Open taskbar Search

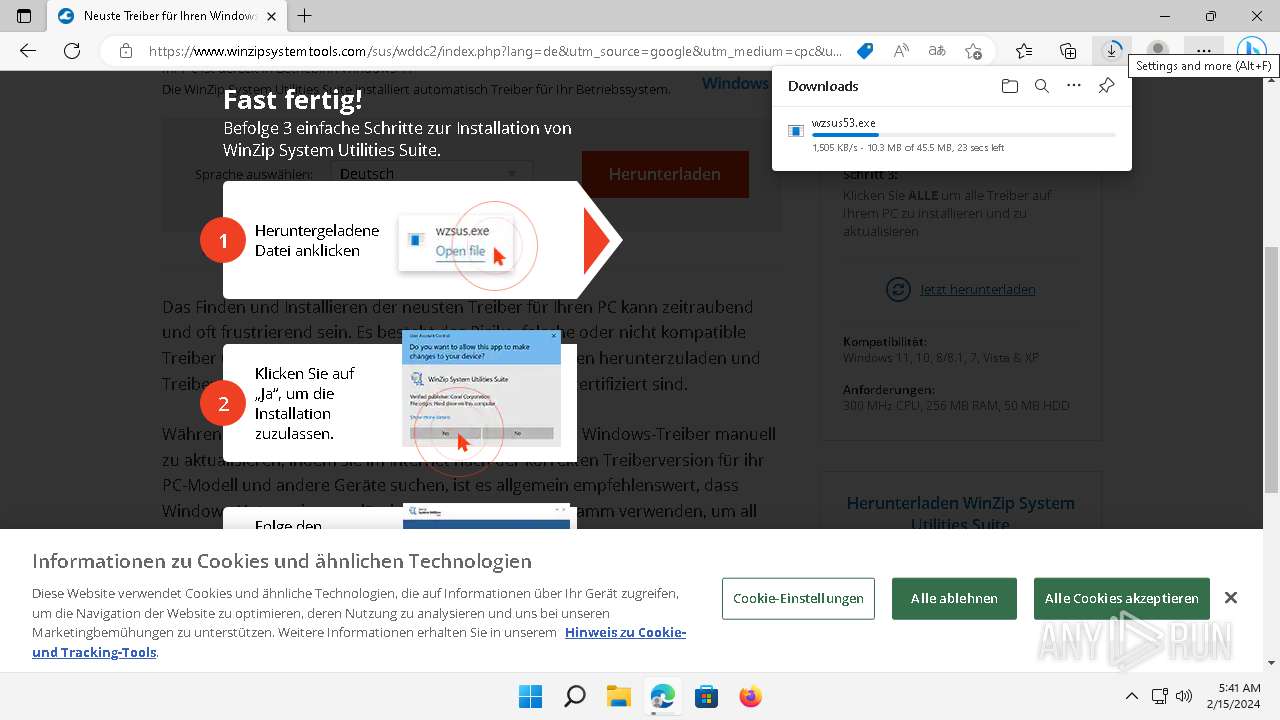point(575,696)
